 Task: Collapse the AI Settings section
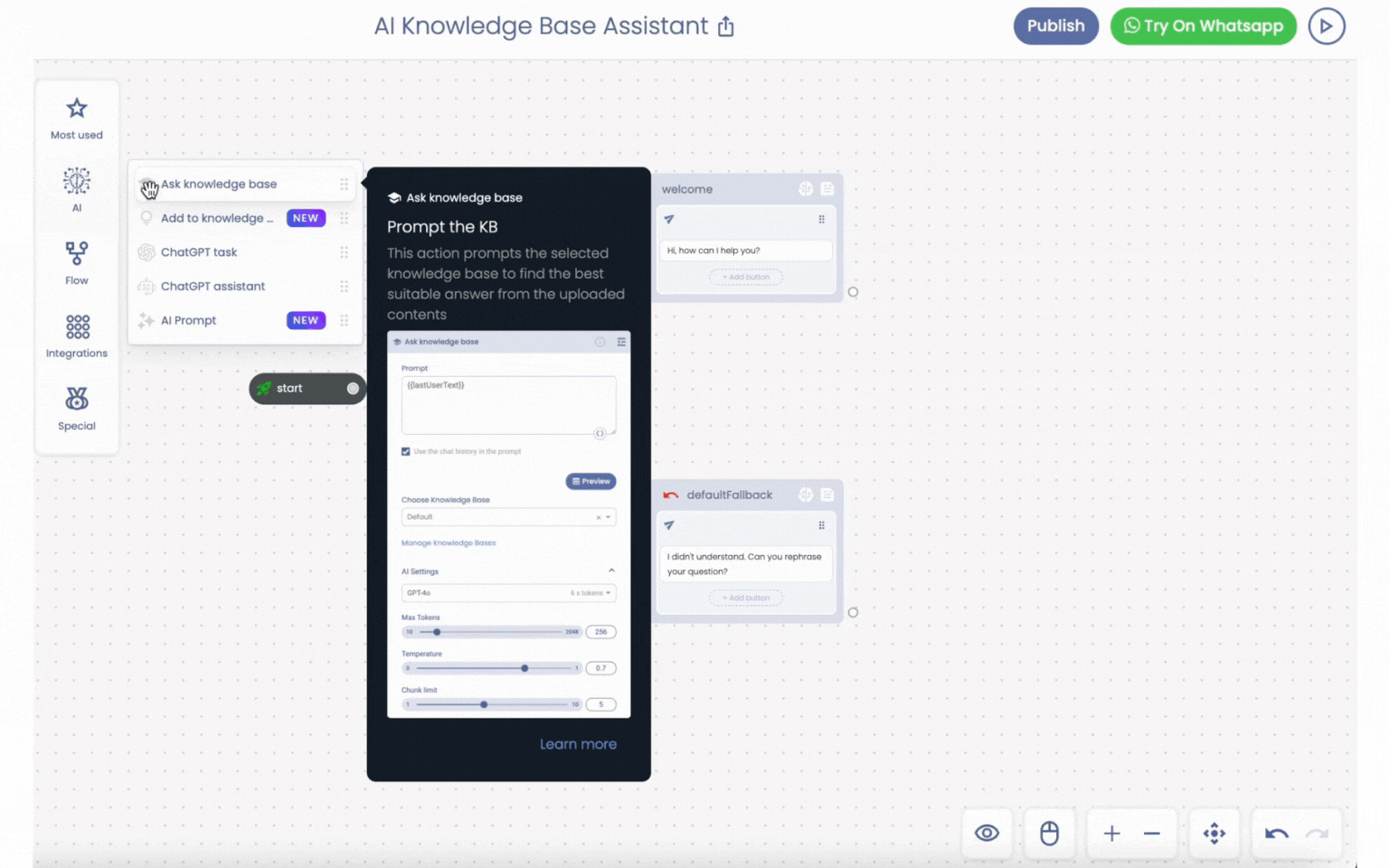pyautogui.click(x=611, y=571)
